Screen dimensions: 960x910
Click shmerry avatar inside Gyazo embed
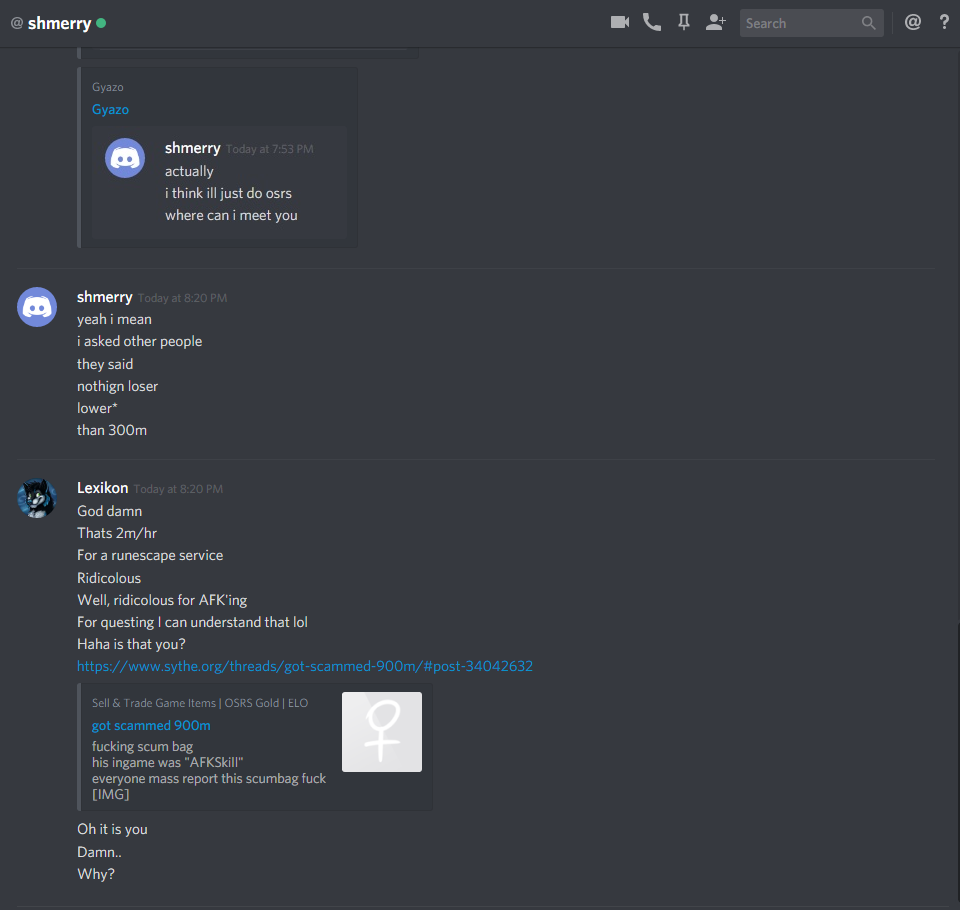125,158
